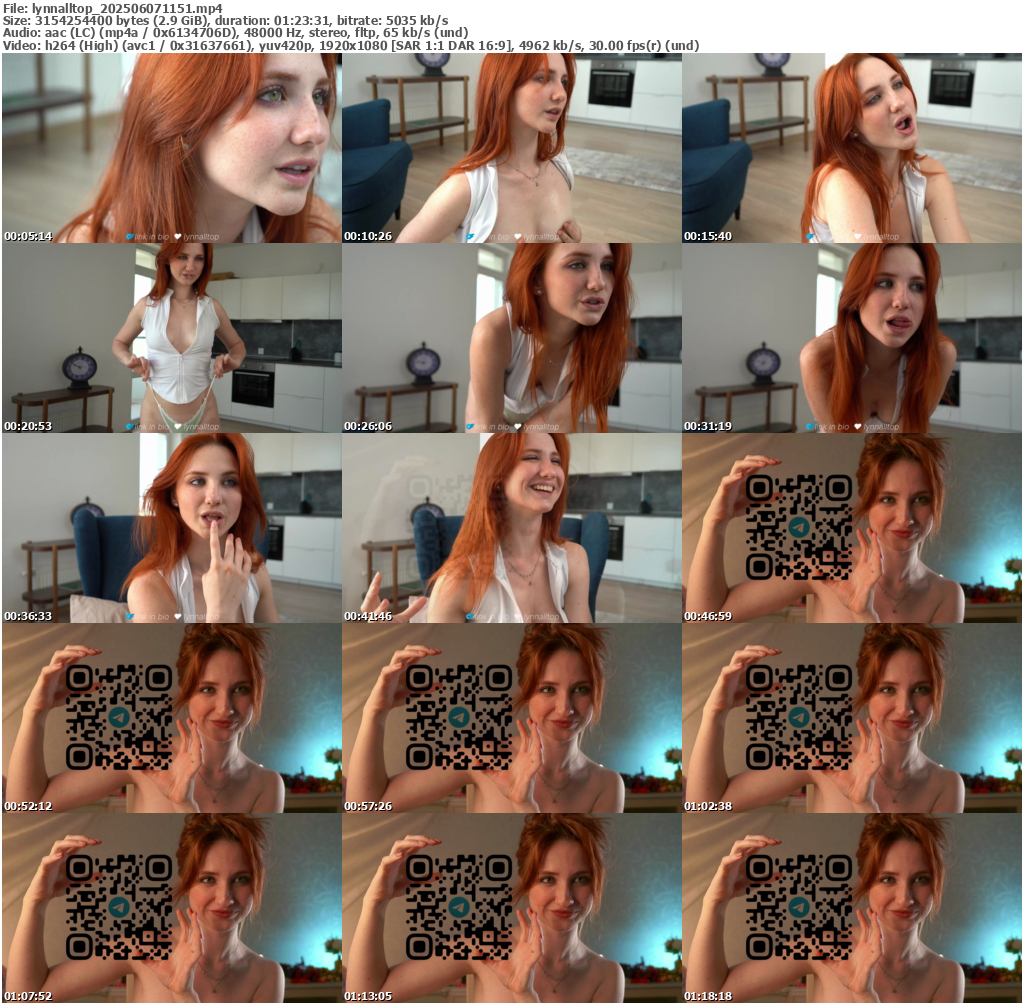Click the Telegram icon in the 00:46:59 QR code

point(798,527)
